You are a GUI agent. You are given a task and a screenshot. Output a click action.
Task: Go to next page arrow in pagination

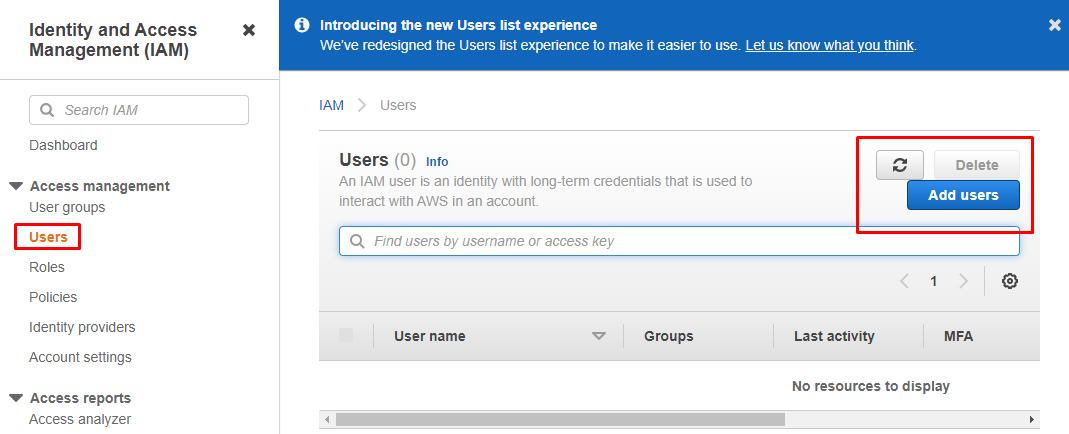point(963,281)
